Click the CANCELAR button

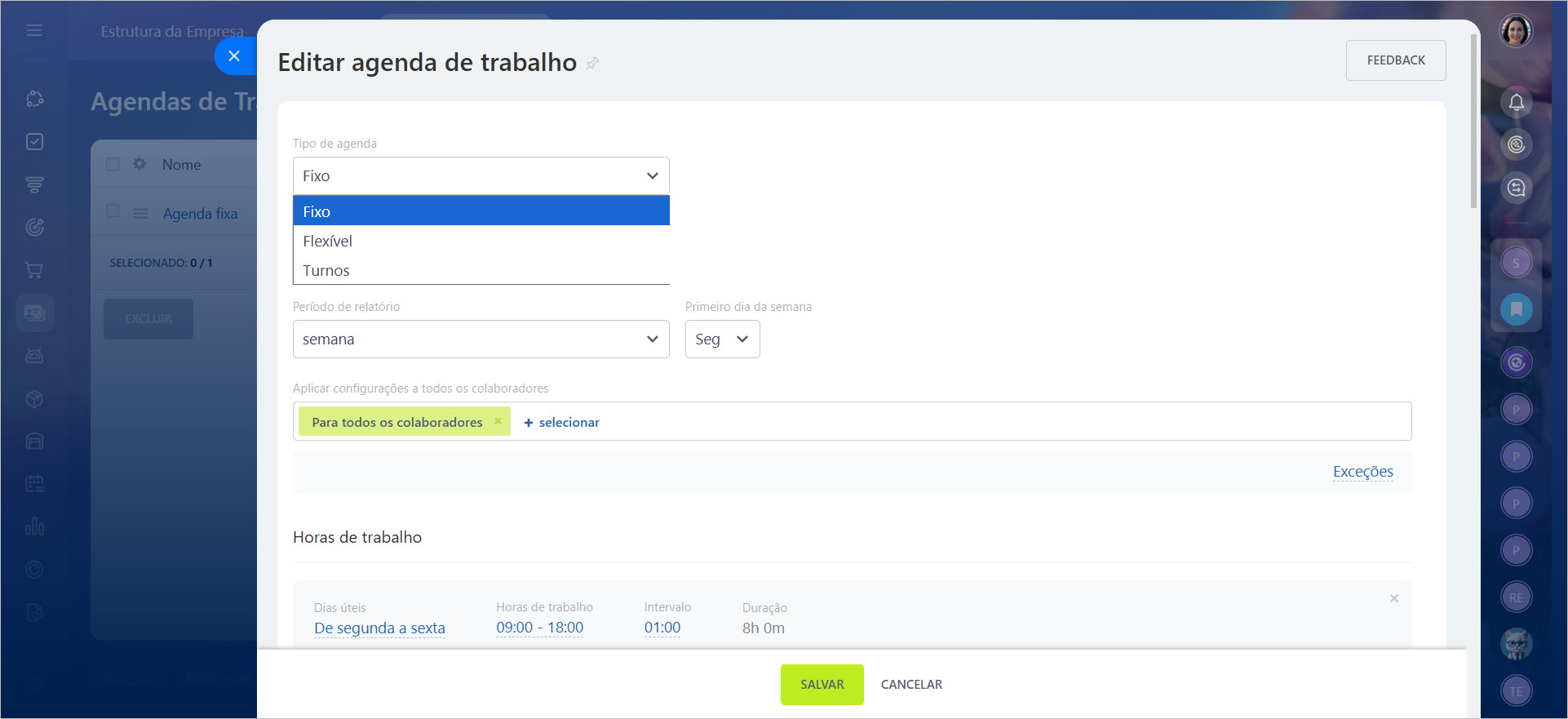(x=911, y=684)
